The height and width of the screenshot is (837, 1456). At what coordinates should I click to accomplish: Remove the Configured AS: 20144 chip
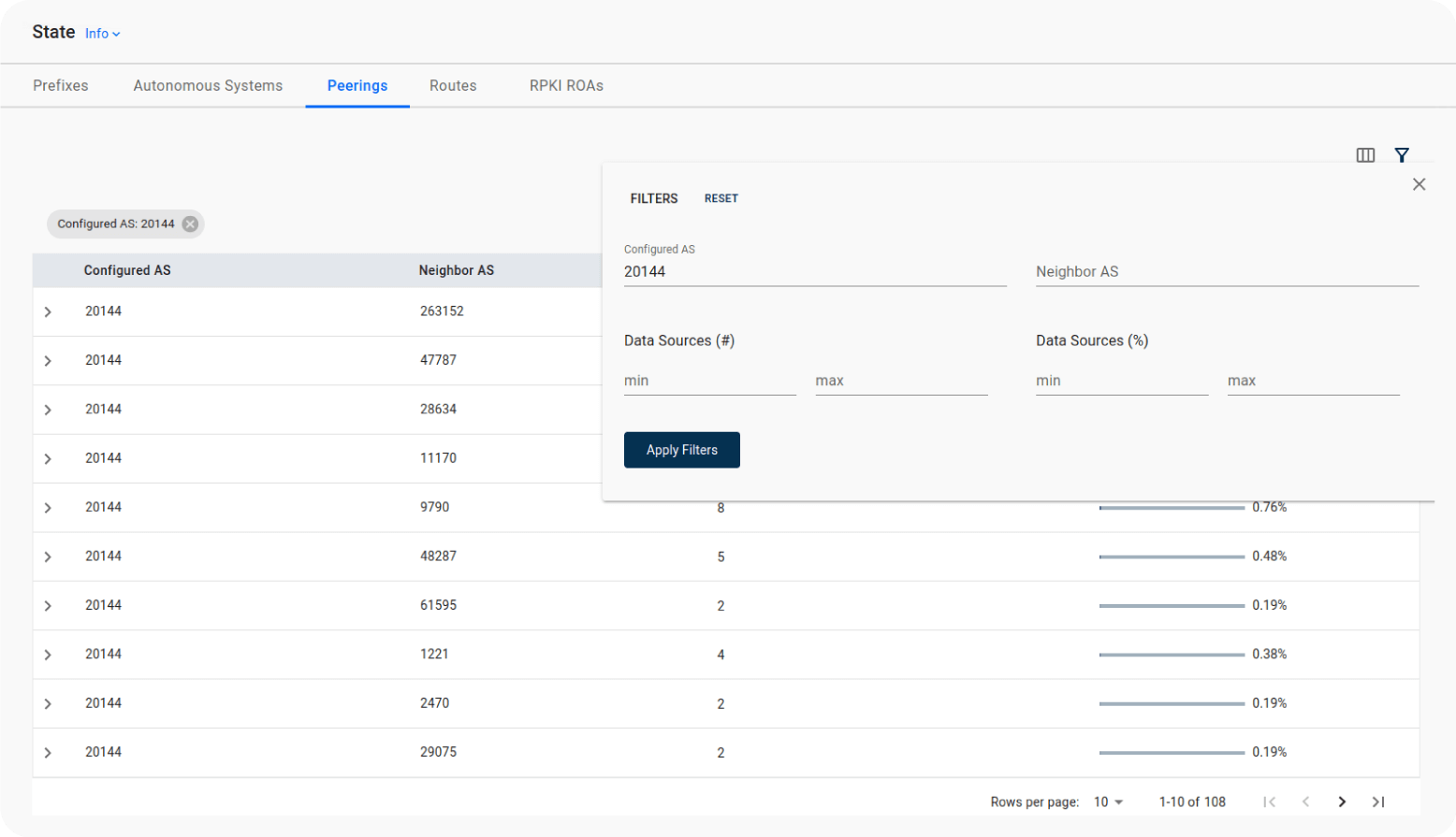click(x=190, y=224)
